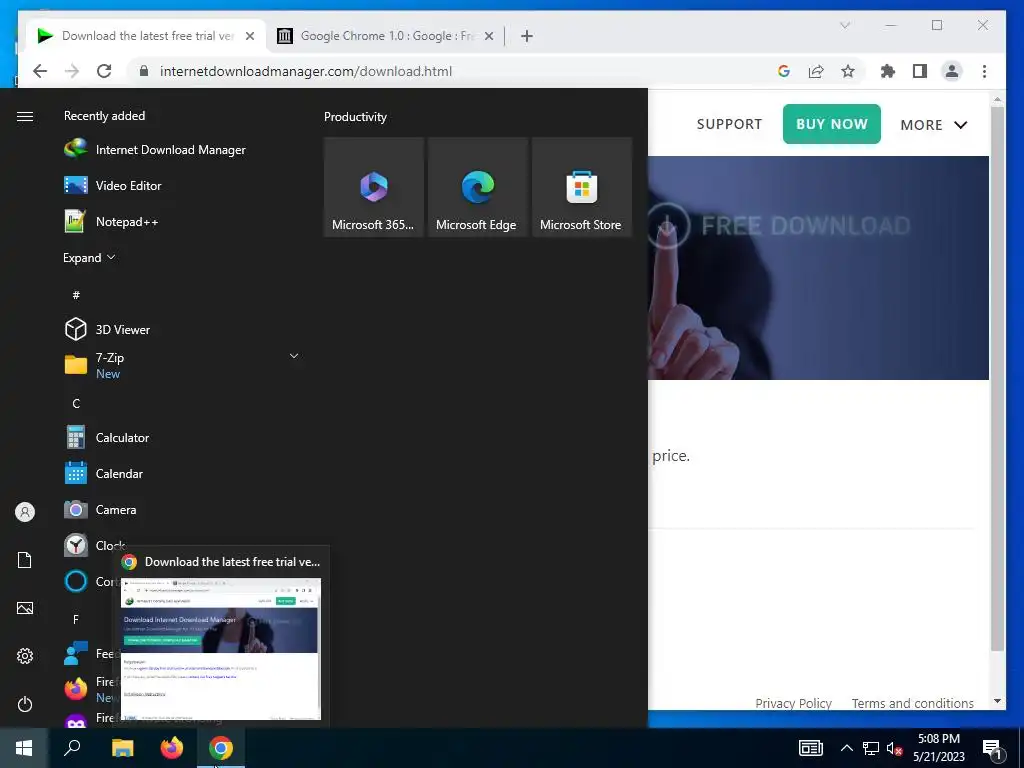Click the address bar URL

click(306, 71)
